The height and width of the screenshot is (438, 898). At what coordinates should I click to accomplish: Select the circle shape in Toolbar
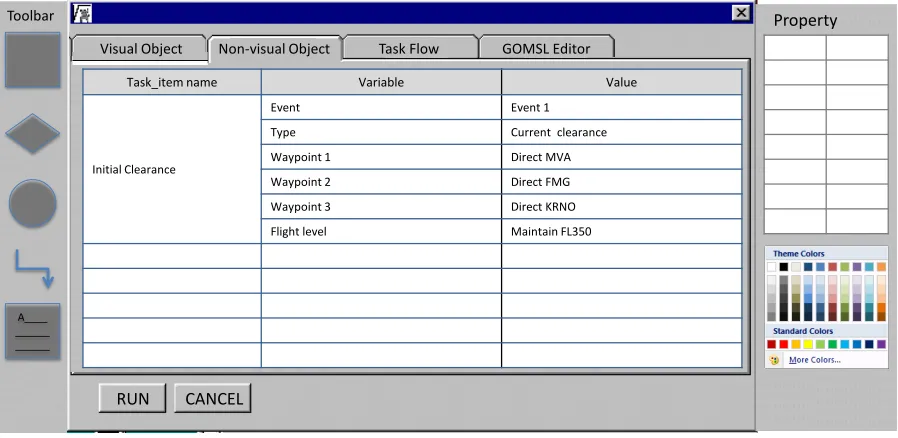point(33,203)
